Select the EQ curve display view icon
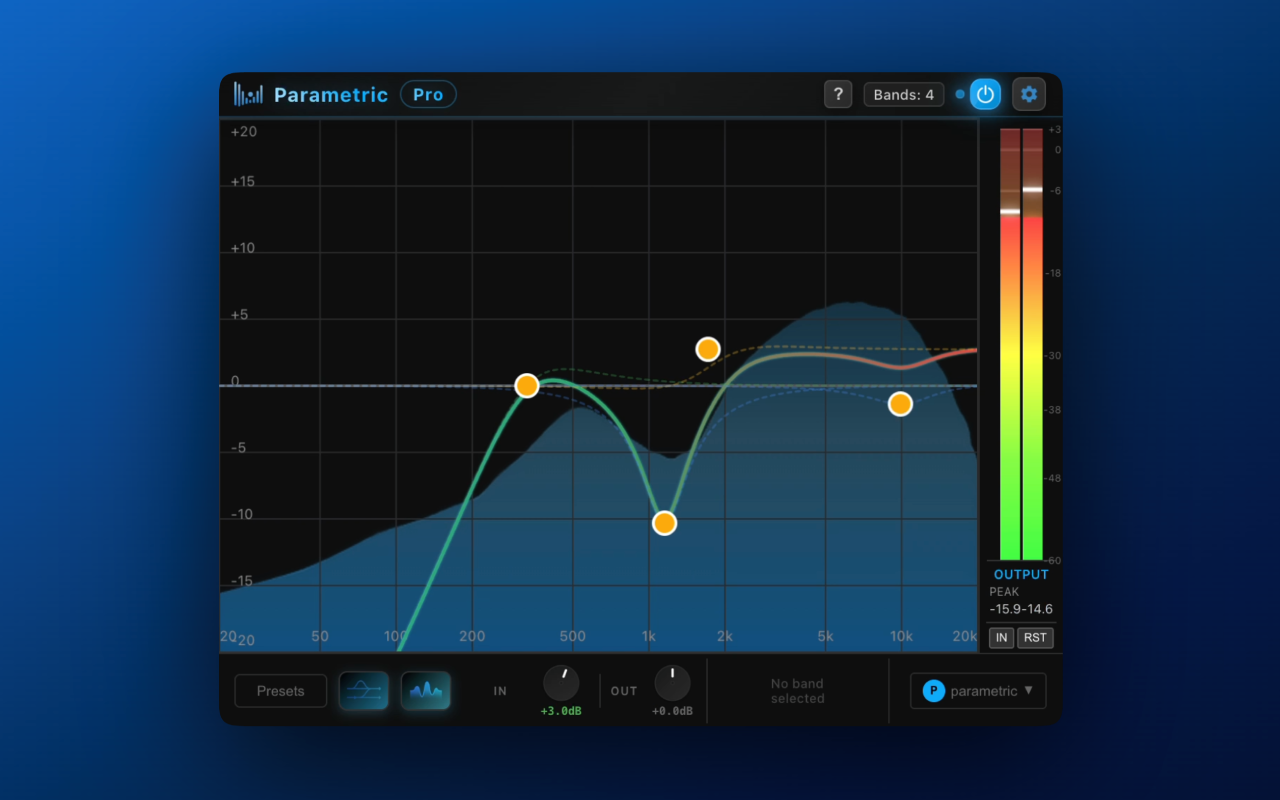This screenshot has height=800, width=1280. pyautogui.click(x=363, y=690)
